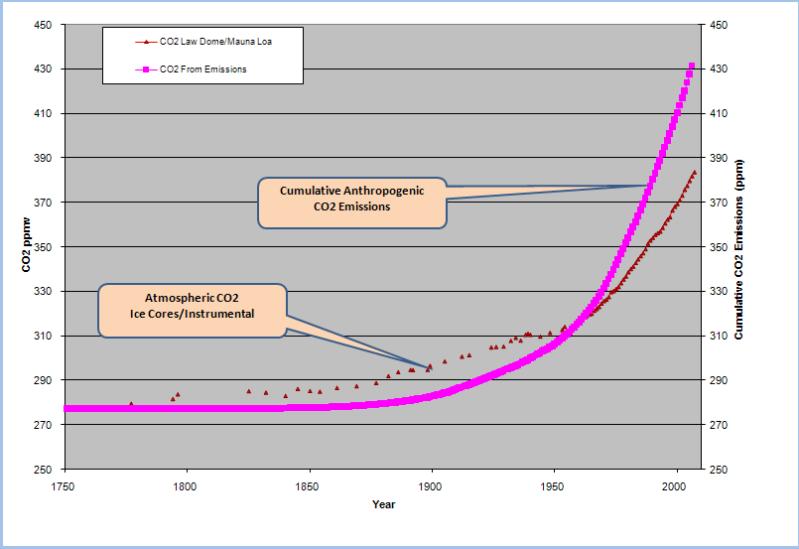Click the 250 label on the left axis
This screenshot has height=549, width=799.
[x=43, y=469]
